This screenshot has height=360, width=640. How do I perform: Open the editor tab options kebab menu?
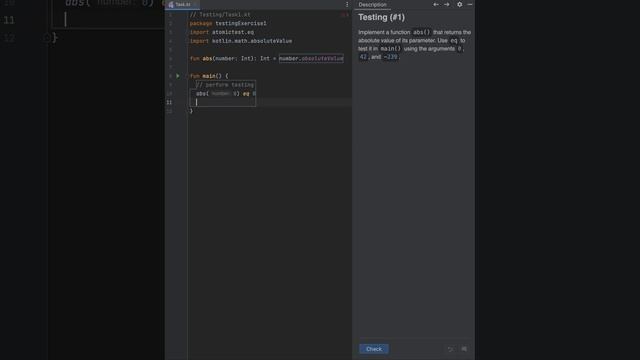[347, 4]
